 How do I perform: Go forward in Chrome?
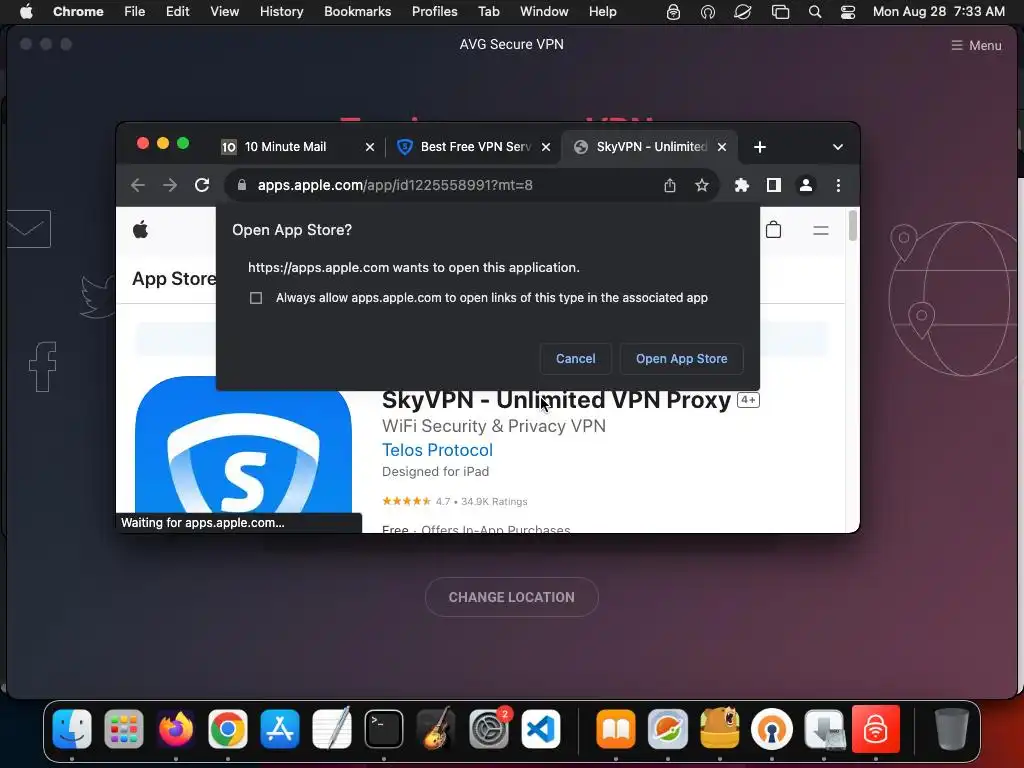170,185
